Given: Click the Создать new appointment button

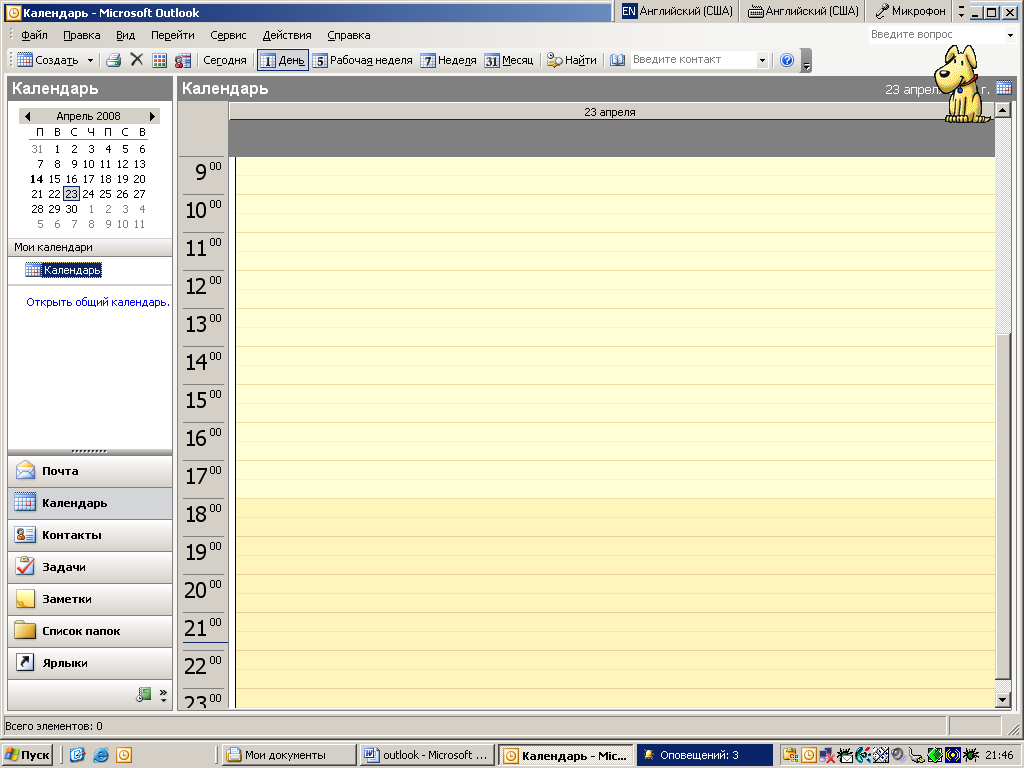Looking at the screenshot, I should [x=48, y=60].
